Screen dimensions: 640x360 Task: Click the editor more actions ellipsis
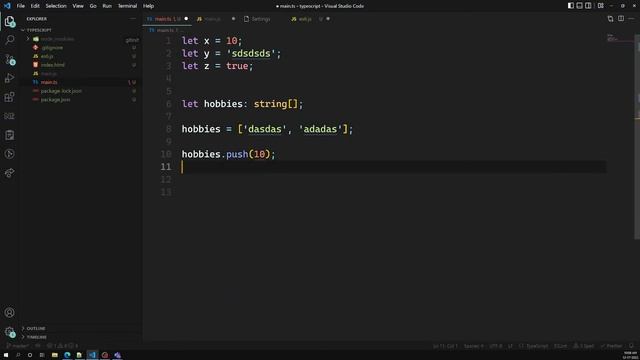coord(631,19)
